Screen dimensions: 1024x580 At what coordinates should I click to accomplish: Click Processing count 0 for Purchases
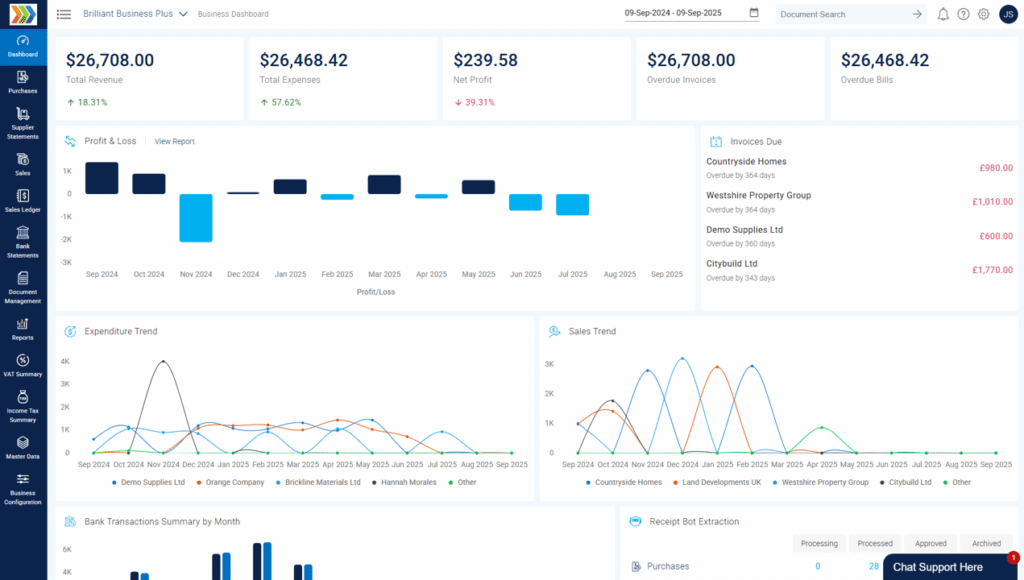(x=818, y=566)
